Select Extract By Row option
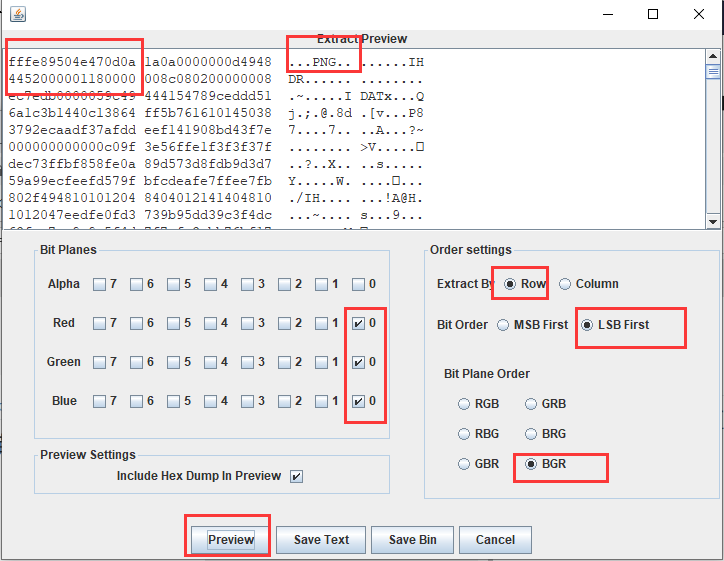Image resolution: width=724 pixels, height=561 pixels. 510,284
